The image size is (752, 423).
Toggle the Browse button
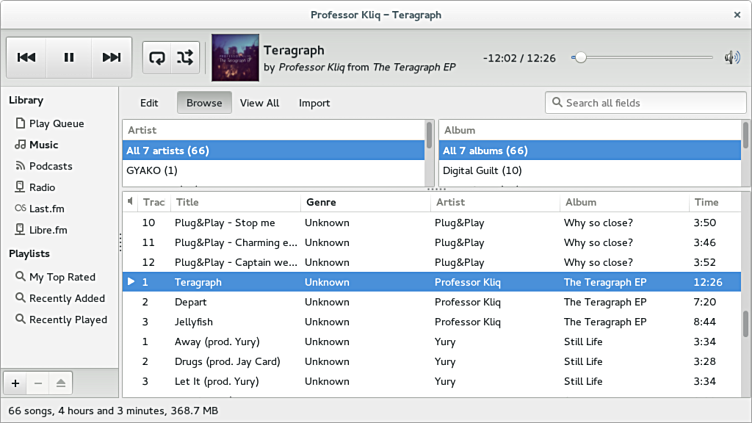[204, 103]
